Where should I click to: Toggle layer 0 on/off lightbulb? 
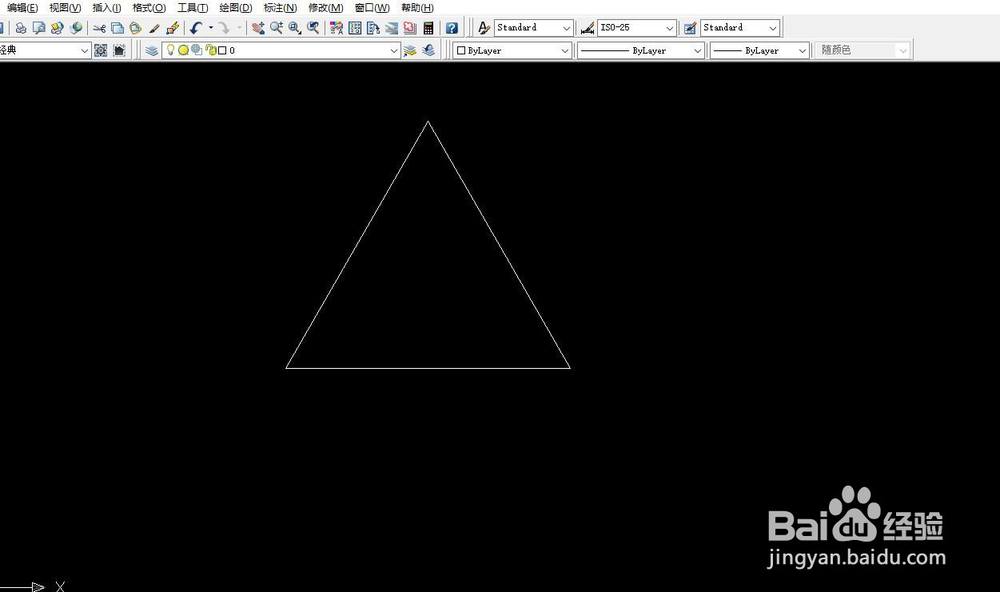pyautogui.click(x=170, y=50)
